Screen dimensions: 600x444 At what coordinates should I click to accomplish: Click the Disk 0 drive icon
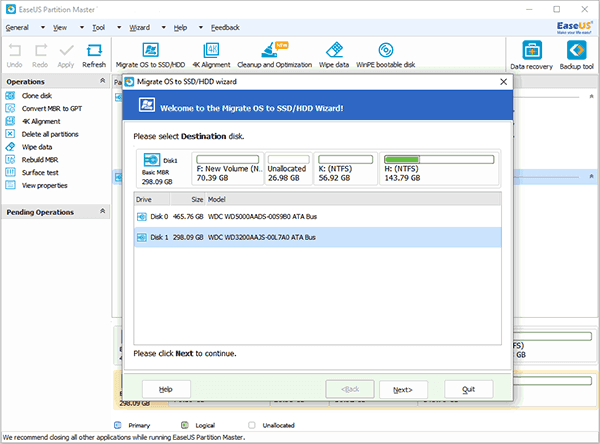(x=142, y=217)
